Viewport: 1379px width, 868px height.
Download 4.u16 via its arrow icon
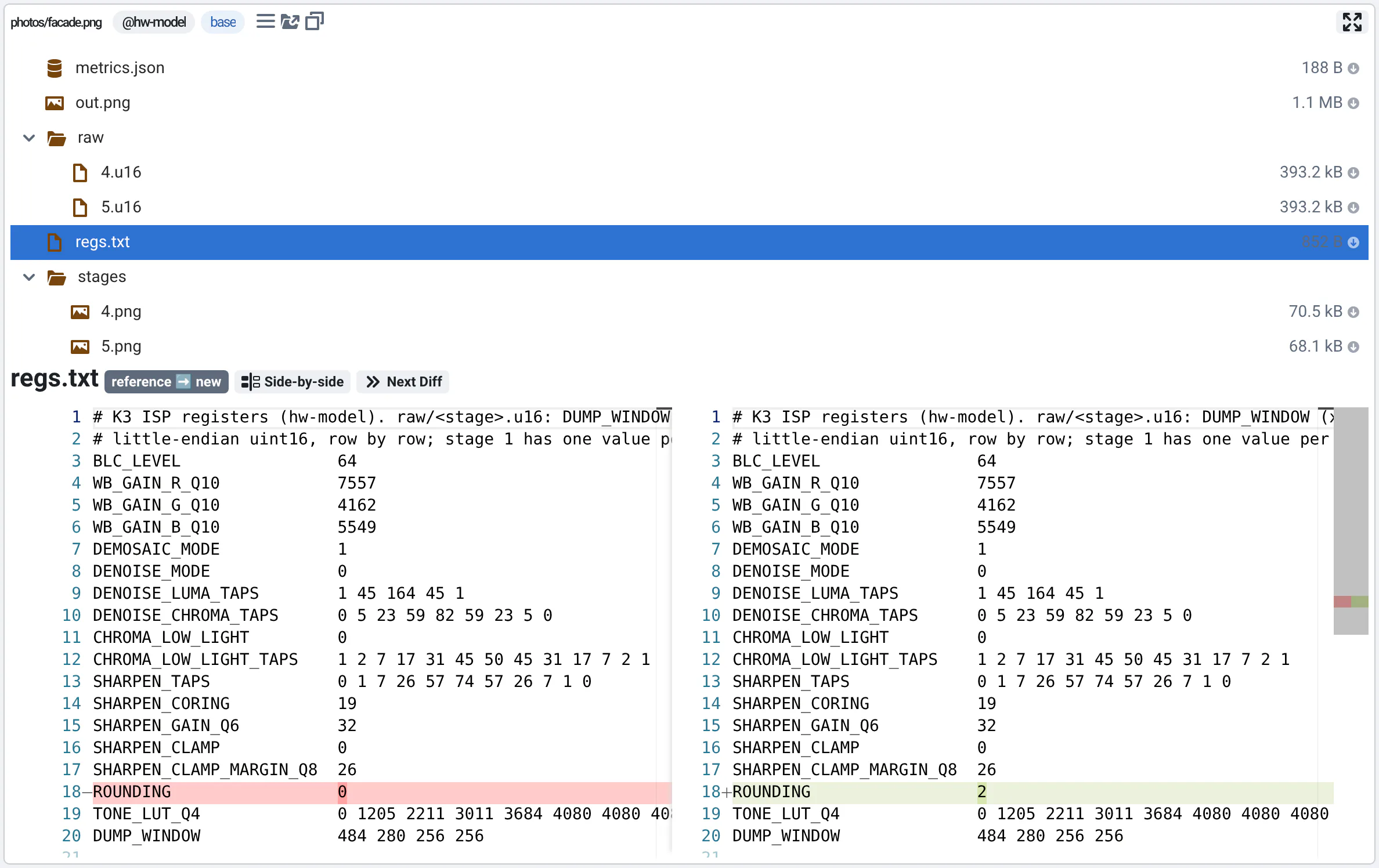[1353, 173]
